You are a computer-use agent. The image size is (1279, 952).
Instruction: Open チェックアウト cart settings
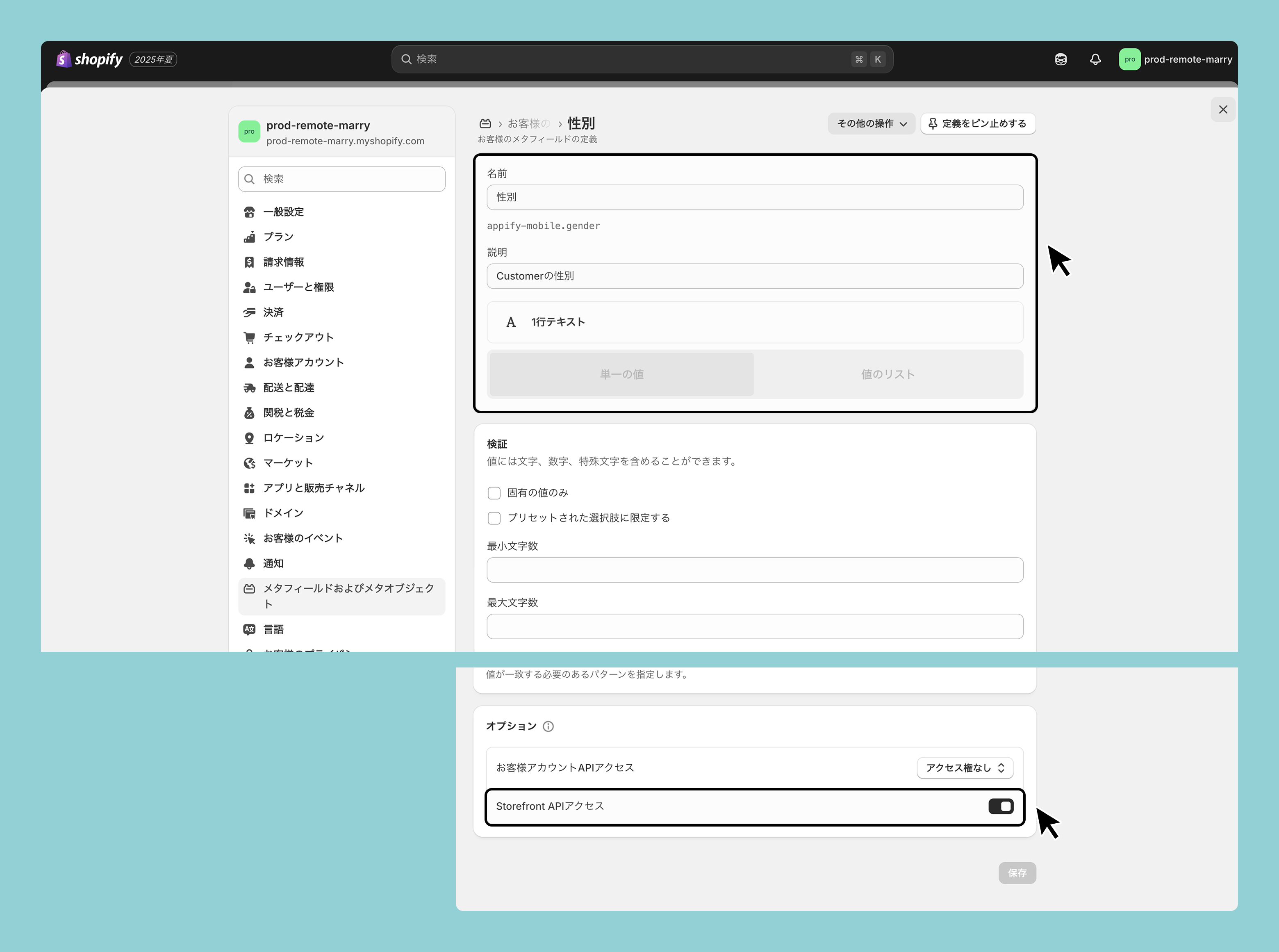[x=298, y=337]
